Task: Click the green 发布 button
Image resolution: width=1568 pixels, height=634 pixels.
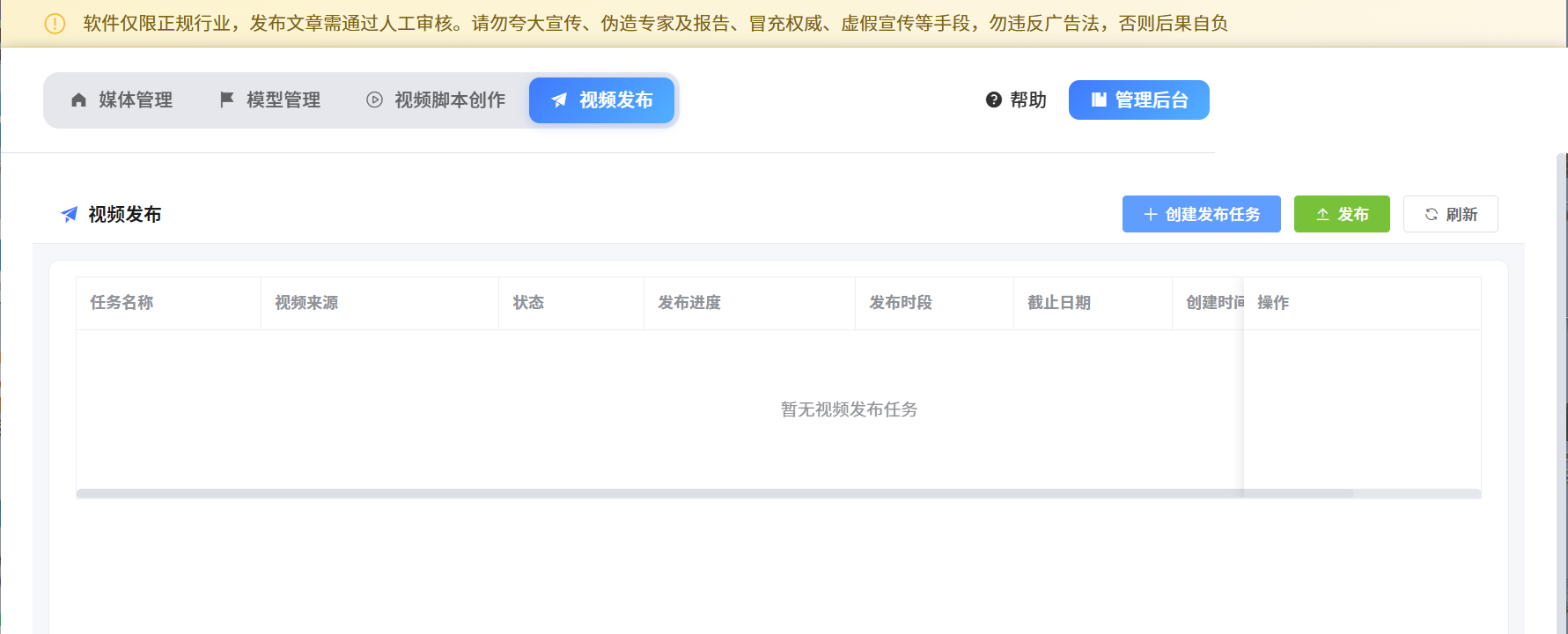Action: pyautogui.click(x=1342, y=214)
